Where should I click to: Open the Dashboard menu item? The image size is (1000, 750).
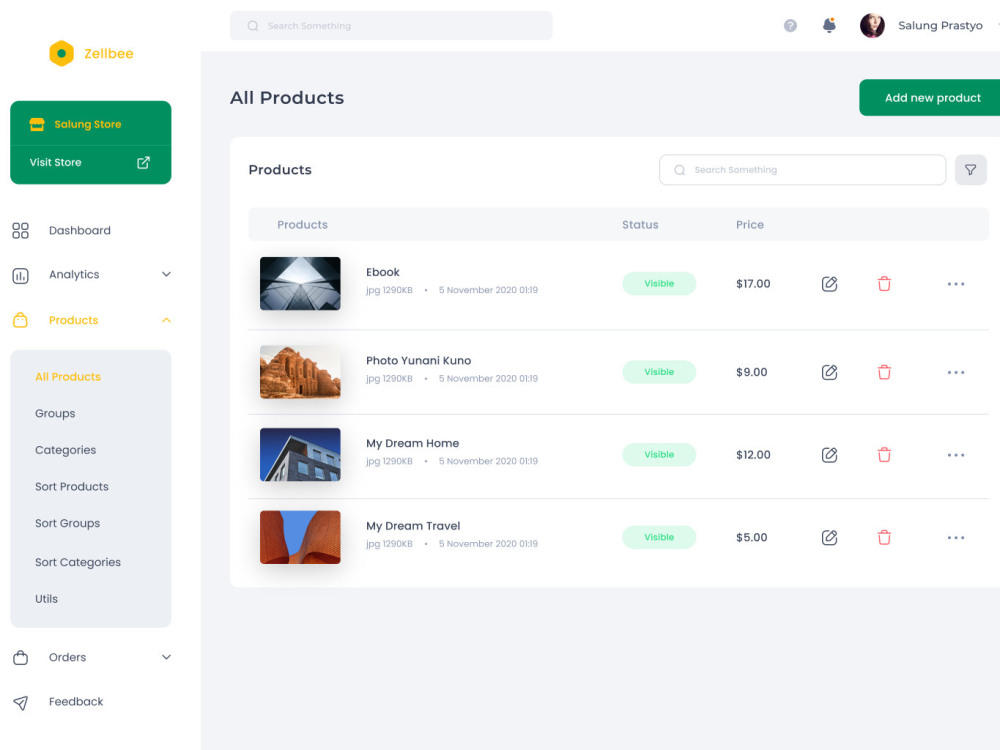(x=80, y=230)
